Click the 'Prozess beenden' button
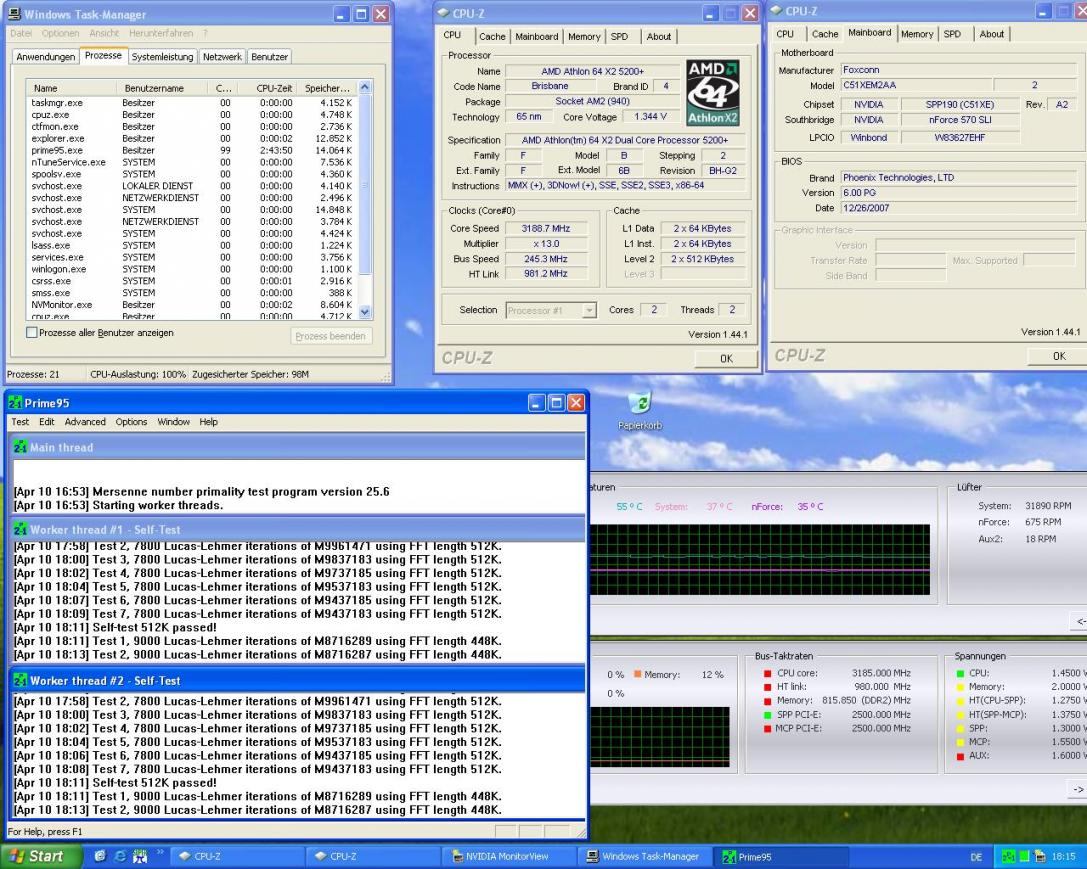Screen dimensions: 1087x869 click(x=330, y=336)
